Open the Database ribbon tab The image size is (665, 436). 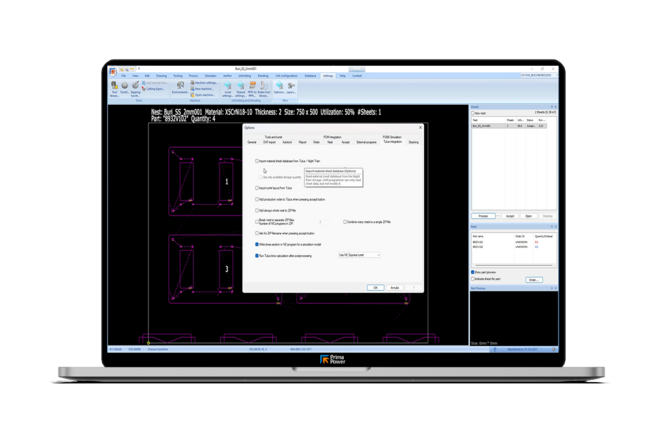point(310,76)
